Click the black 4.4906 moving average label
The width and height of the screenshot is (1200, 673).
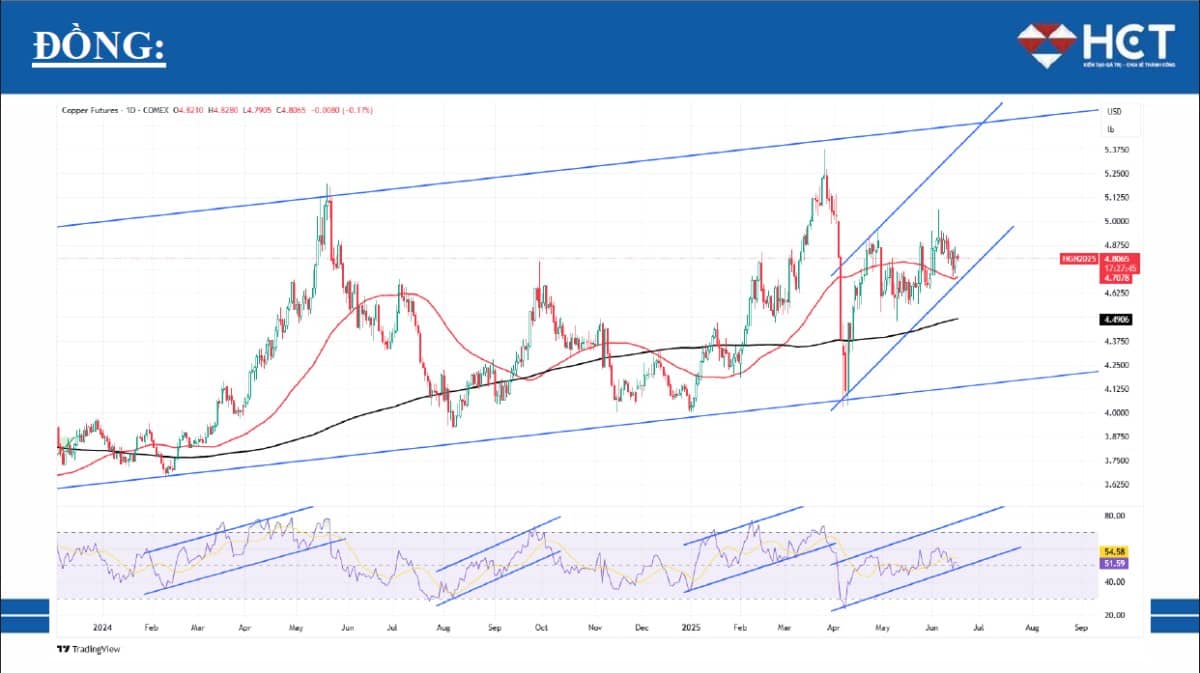1115,319
